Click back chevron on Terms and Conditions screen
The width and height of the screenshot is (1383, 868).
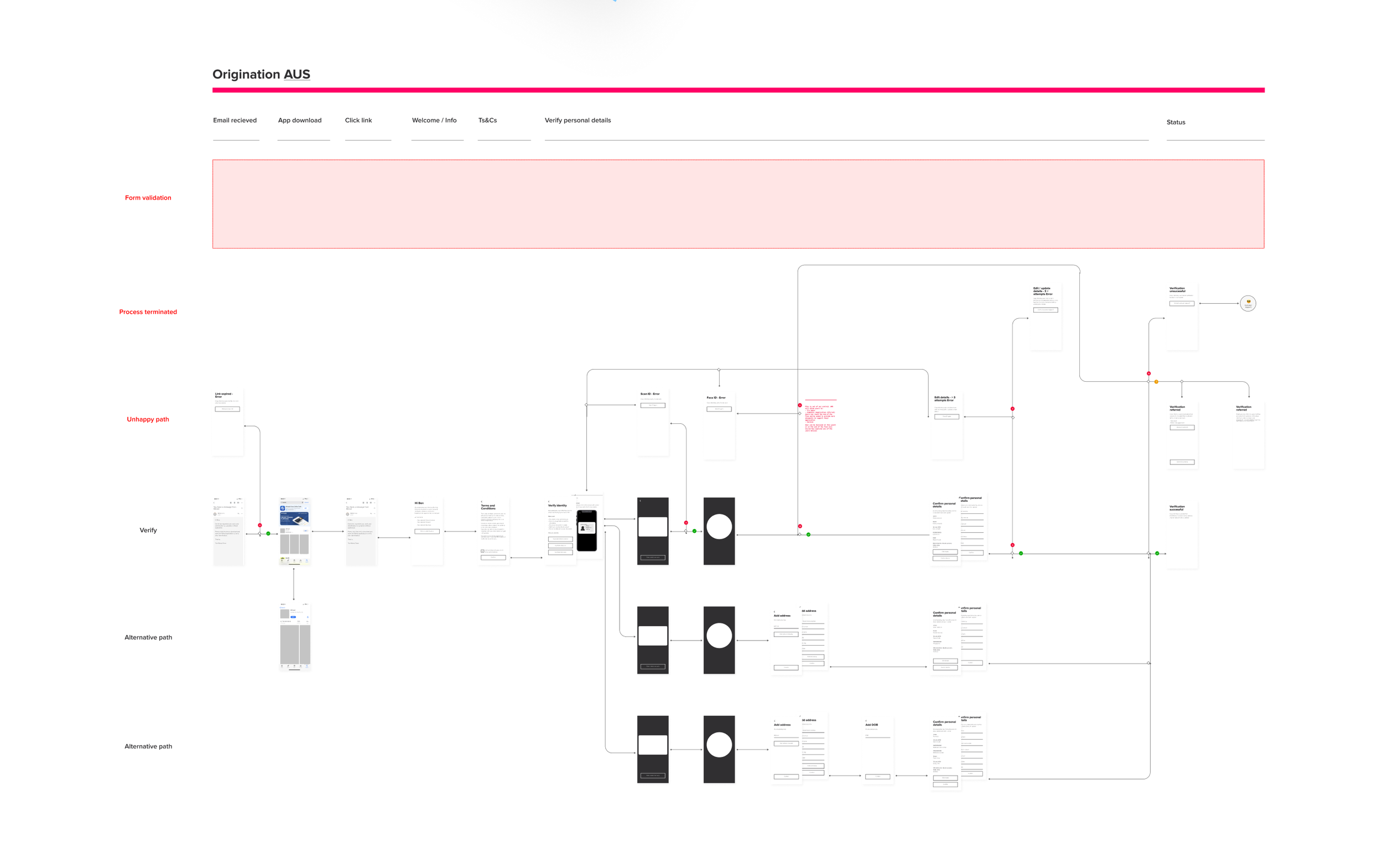(x=481, y=501)
